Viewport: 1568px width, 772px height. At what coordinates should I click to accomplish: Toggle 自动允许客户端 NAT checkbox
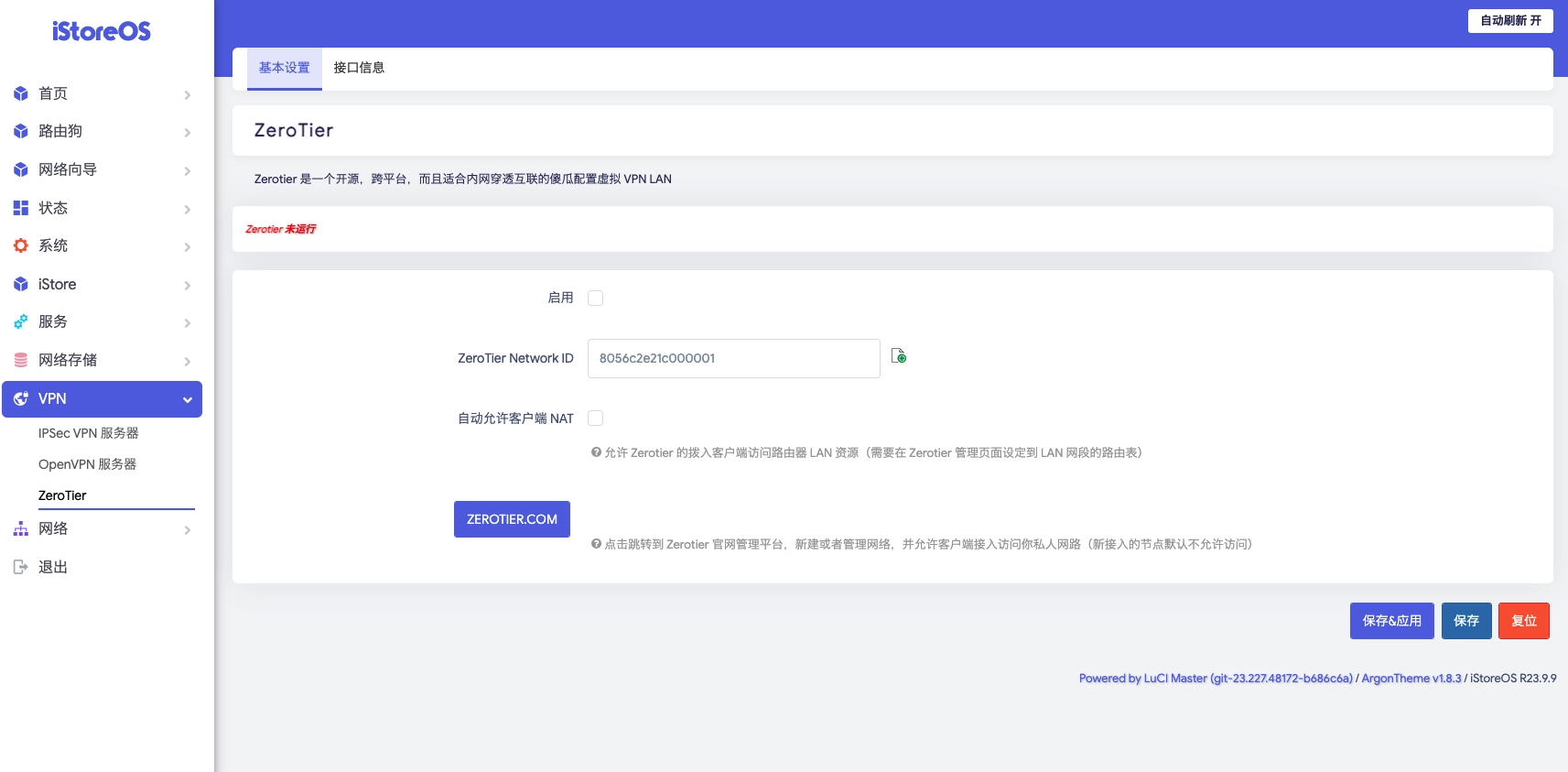click(595, 418)
